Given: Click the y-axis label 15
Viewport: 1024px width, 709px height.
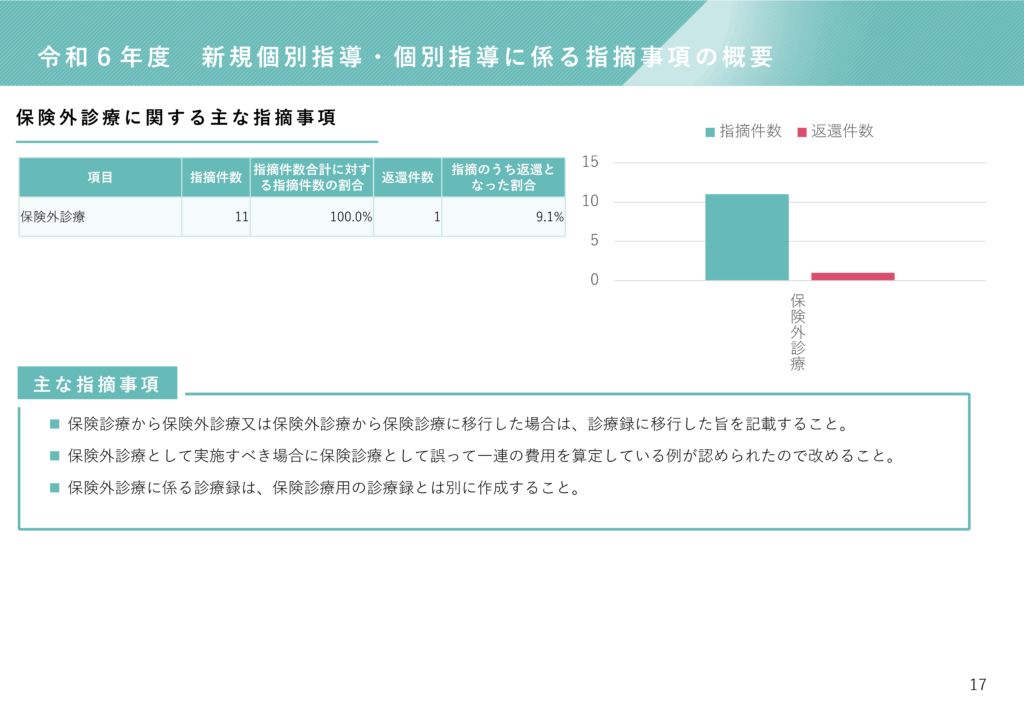Looking at the screenshot, I should tap(590, 162).
